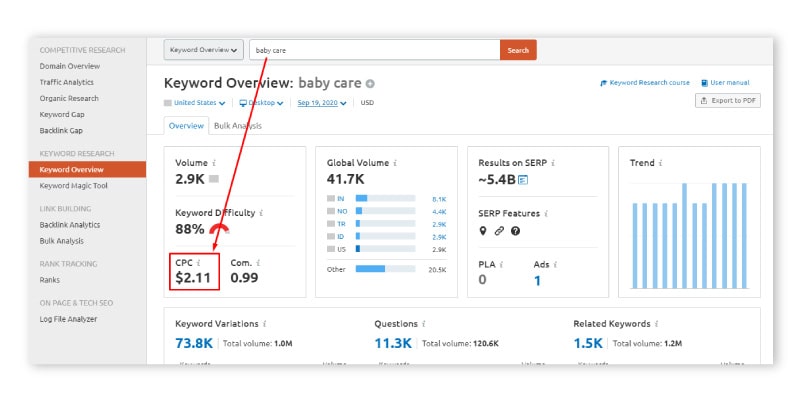Click the Questions info icon
800x401 pixels.
click(423, 324)
